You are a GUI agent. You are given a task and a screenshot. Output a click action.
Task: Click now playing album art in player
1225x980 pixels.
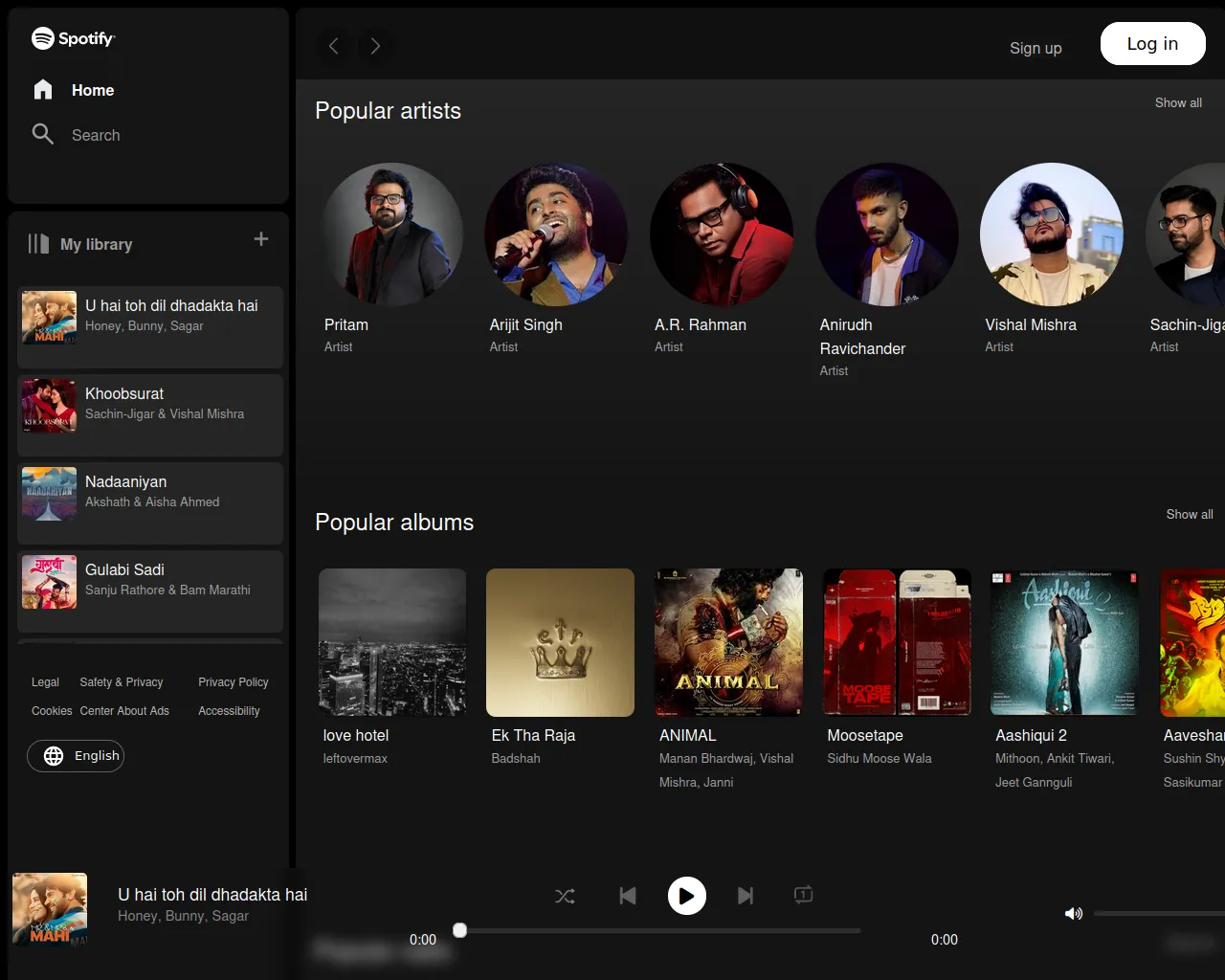coord(50,909)
